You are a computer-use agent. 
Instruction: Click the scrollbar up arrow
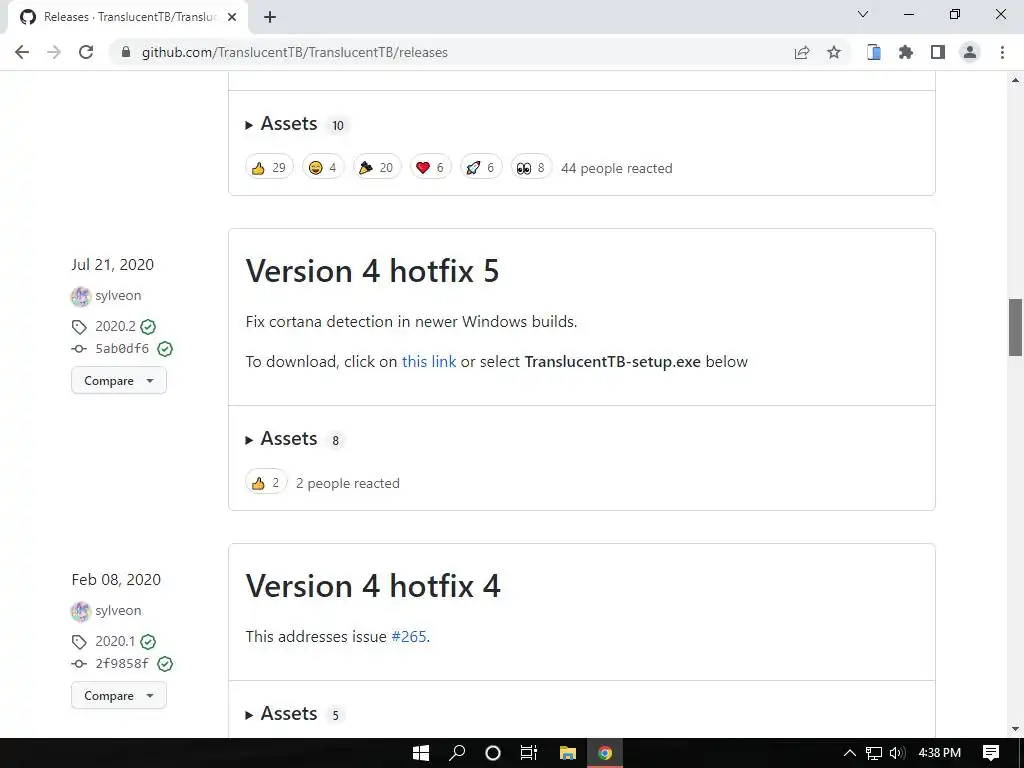click(1015, 80)
